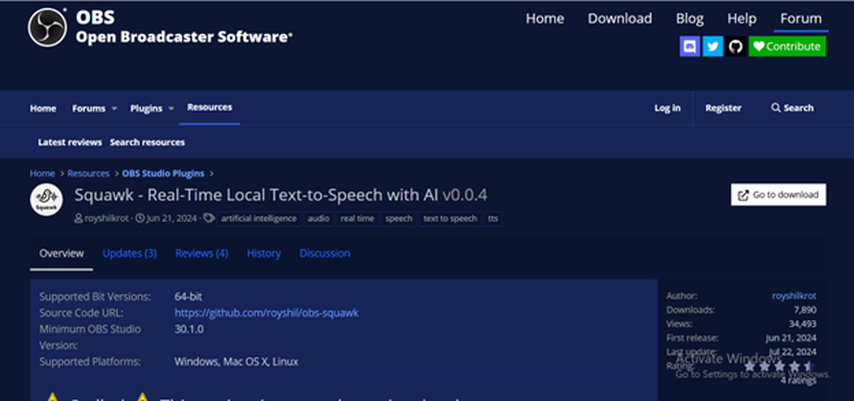
Task: Click royshilkrot in the Author sidebar
Action: (794, 296)
